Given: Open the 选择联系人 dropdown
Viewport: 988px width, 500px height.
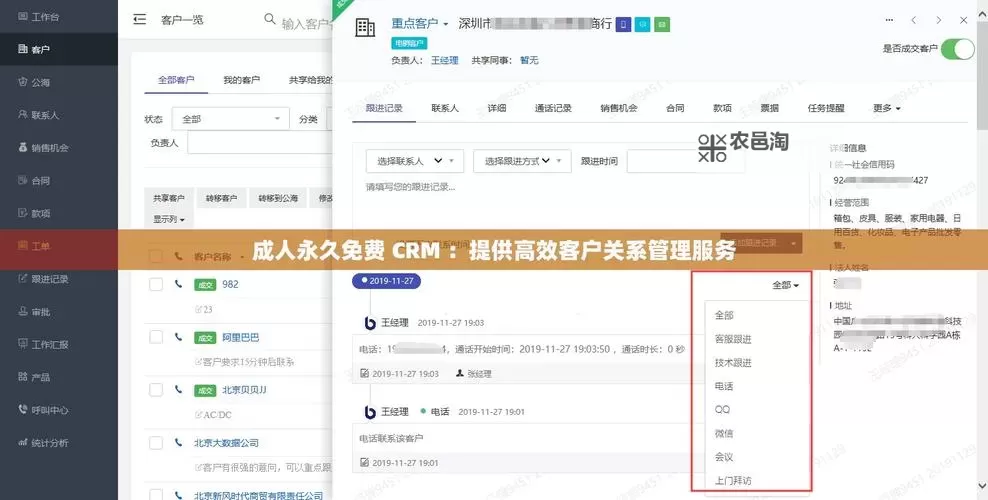Looking at the screenshot, I should click(x=415, y=161).
